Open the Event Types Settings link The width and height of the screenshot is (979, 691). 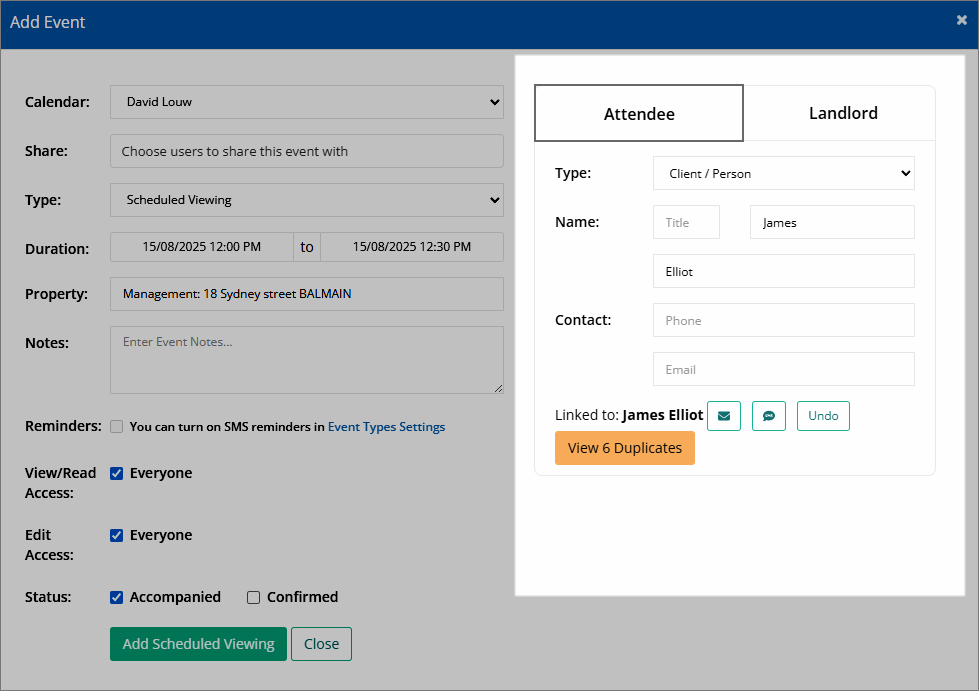coord(386,427)
